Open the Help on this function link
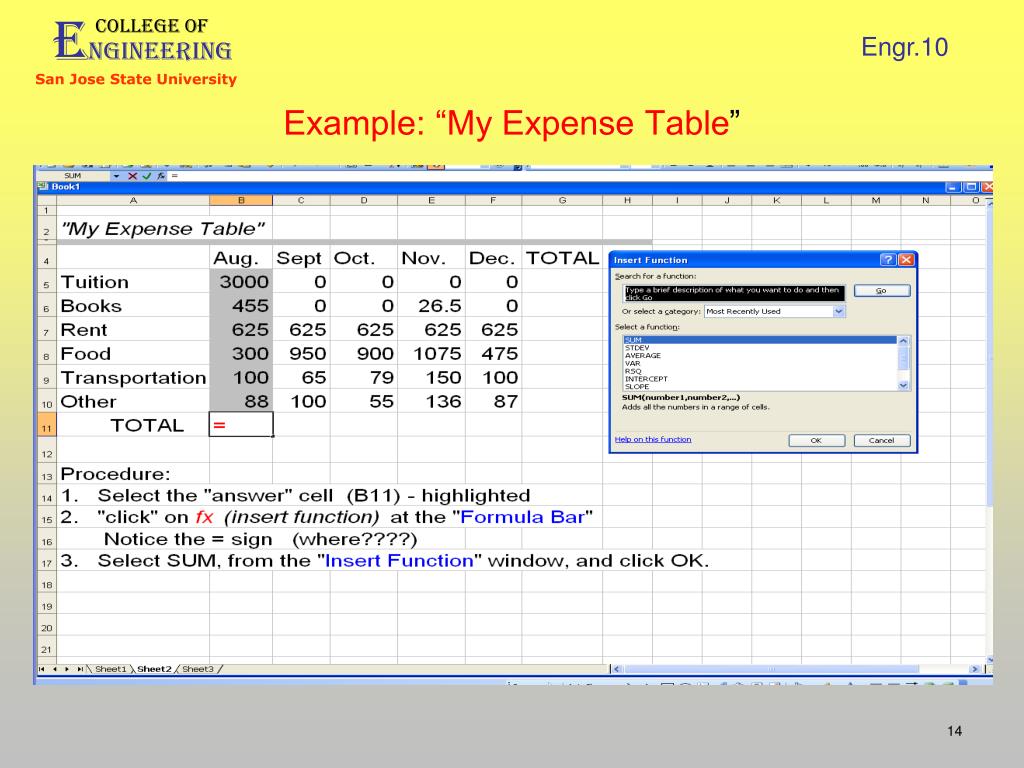The height and width of the screenshot is (768, 1024). click(x=652, y=439)
